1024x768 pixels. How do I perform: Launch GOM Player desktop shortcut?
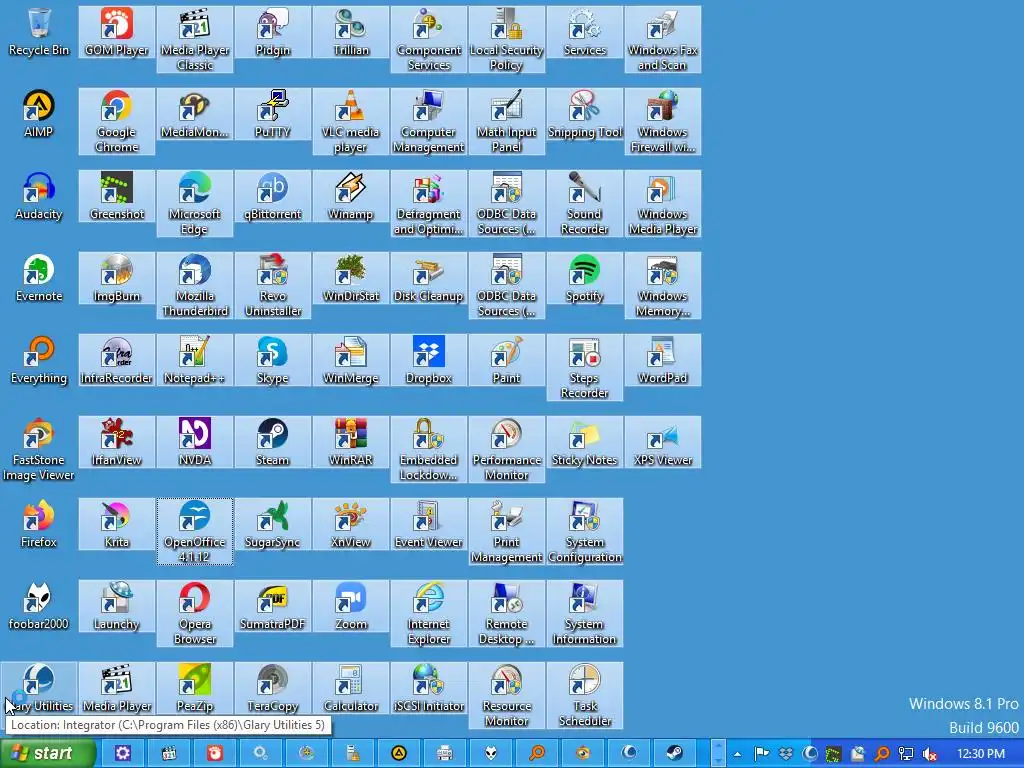pyautogui.click(x=117, y=31)
